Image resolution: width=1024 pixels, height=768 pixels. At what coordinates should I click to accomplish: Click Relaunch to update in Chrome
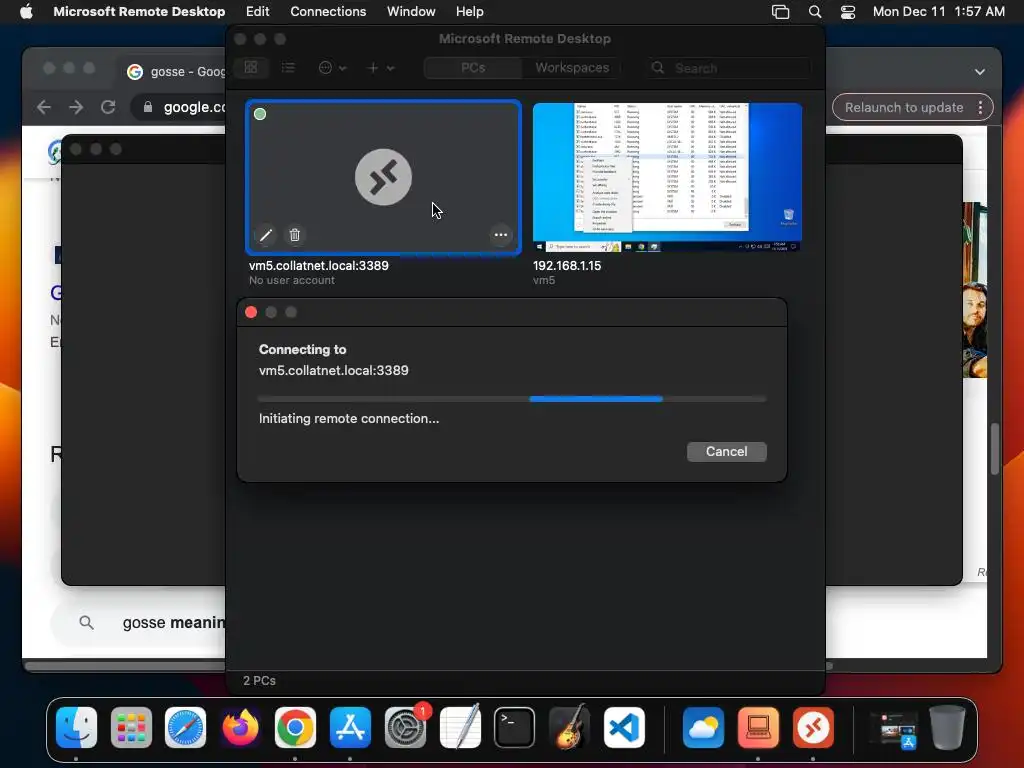tap(904, 108)
